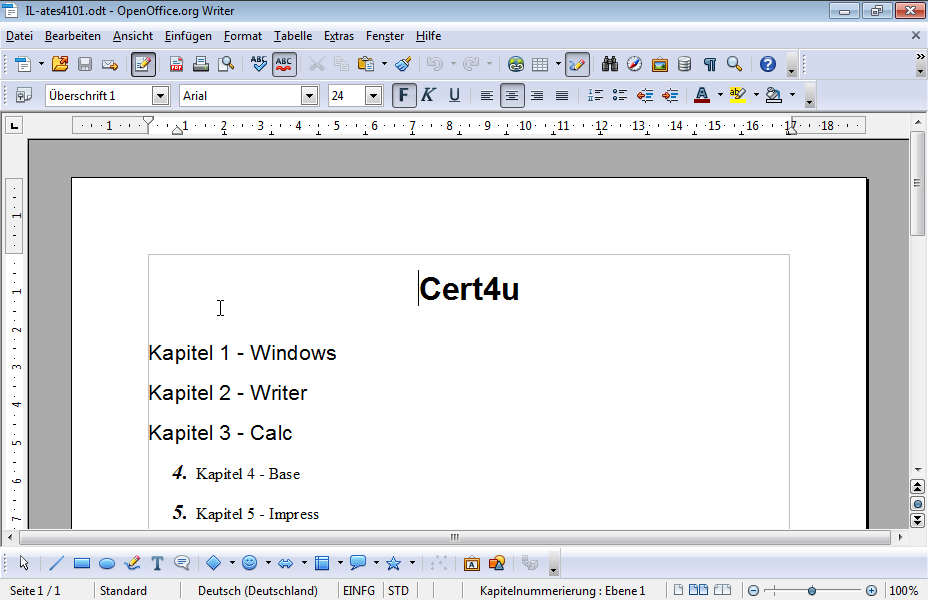Apply the font color A swatch
This screenshot has height=600, width=928.
[x=702, y=95]
